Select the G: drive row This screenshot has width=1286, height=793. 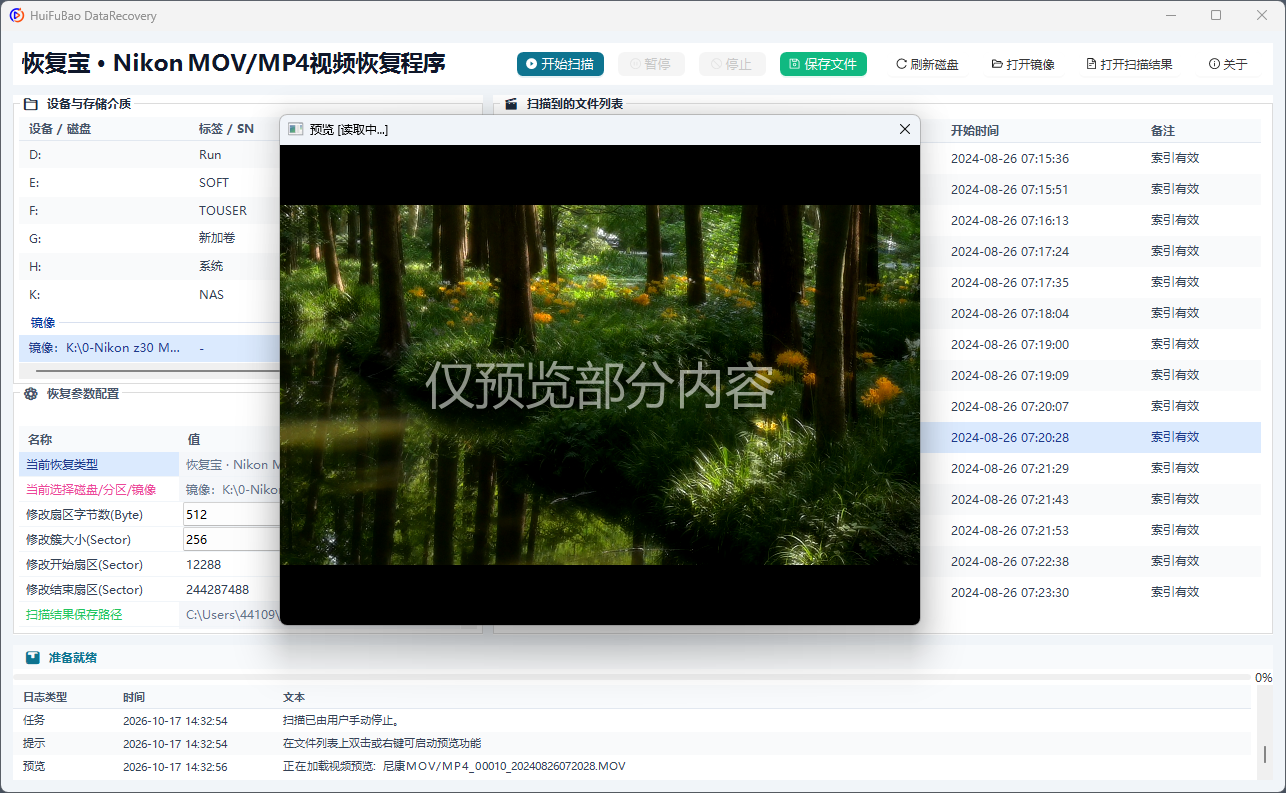[x=149, y=239]
